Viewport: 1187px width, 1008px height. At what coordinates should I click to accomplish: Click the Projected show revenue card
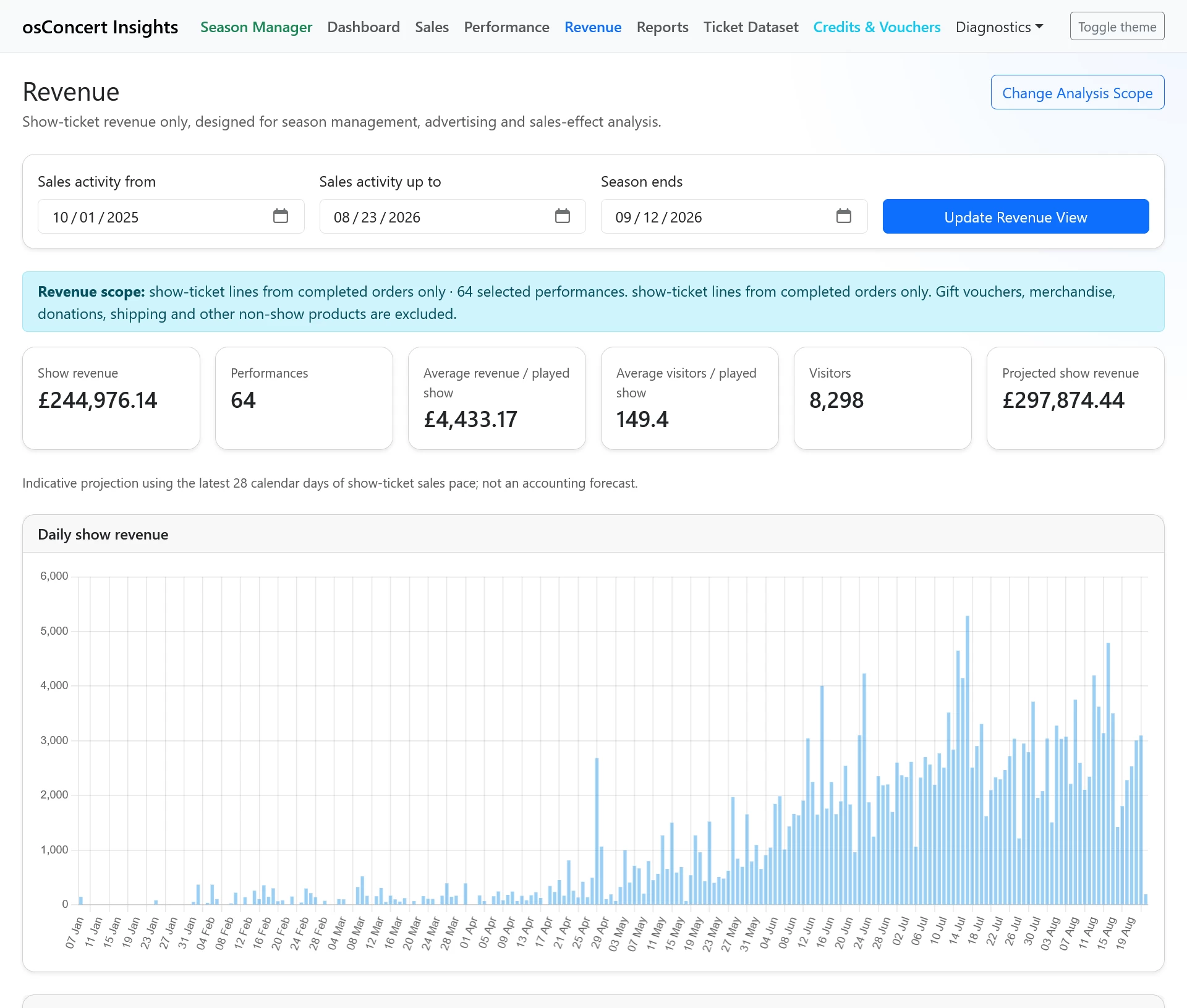1076,398
